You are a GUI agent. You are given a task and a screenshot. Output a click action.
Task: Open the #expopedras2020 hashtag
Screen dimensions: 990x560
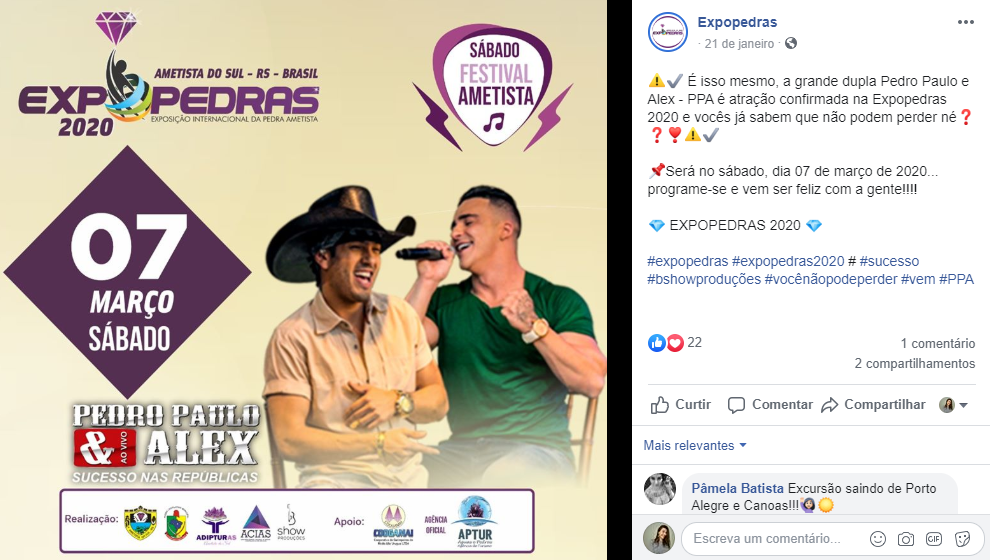click(788, 261)
